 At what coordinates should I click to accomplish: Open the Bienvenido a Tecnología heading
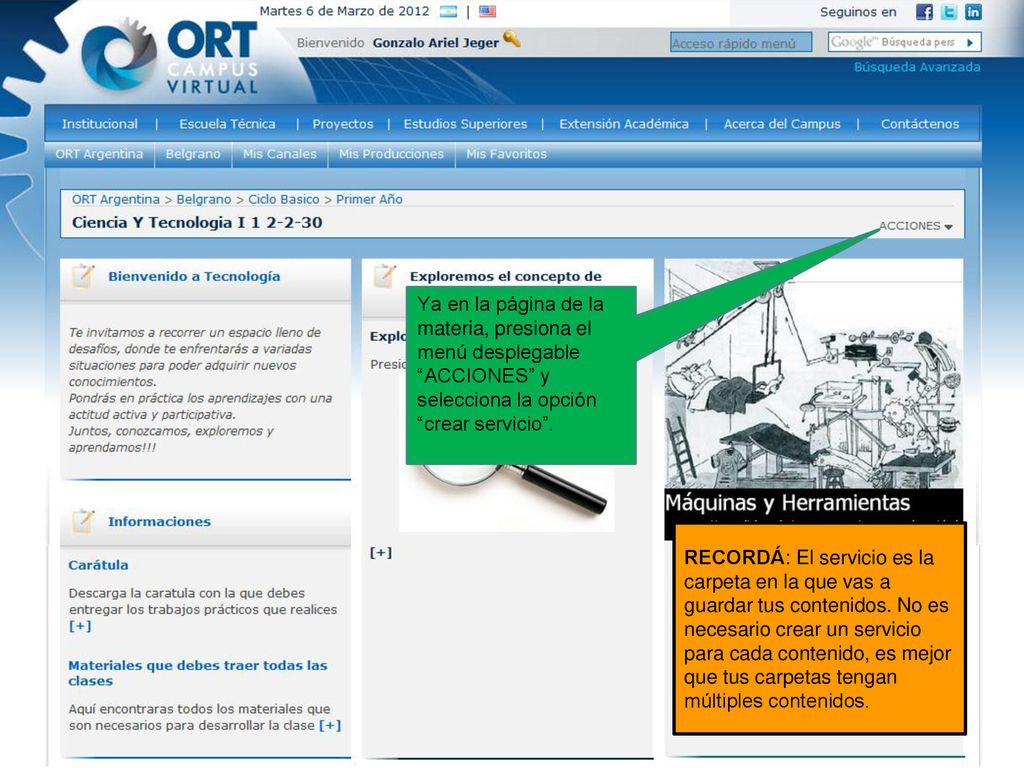[x=194, y=276]
